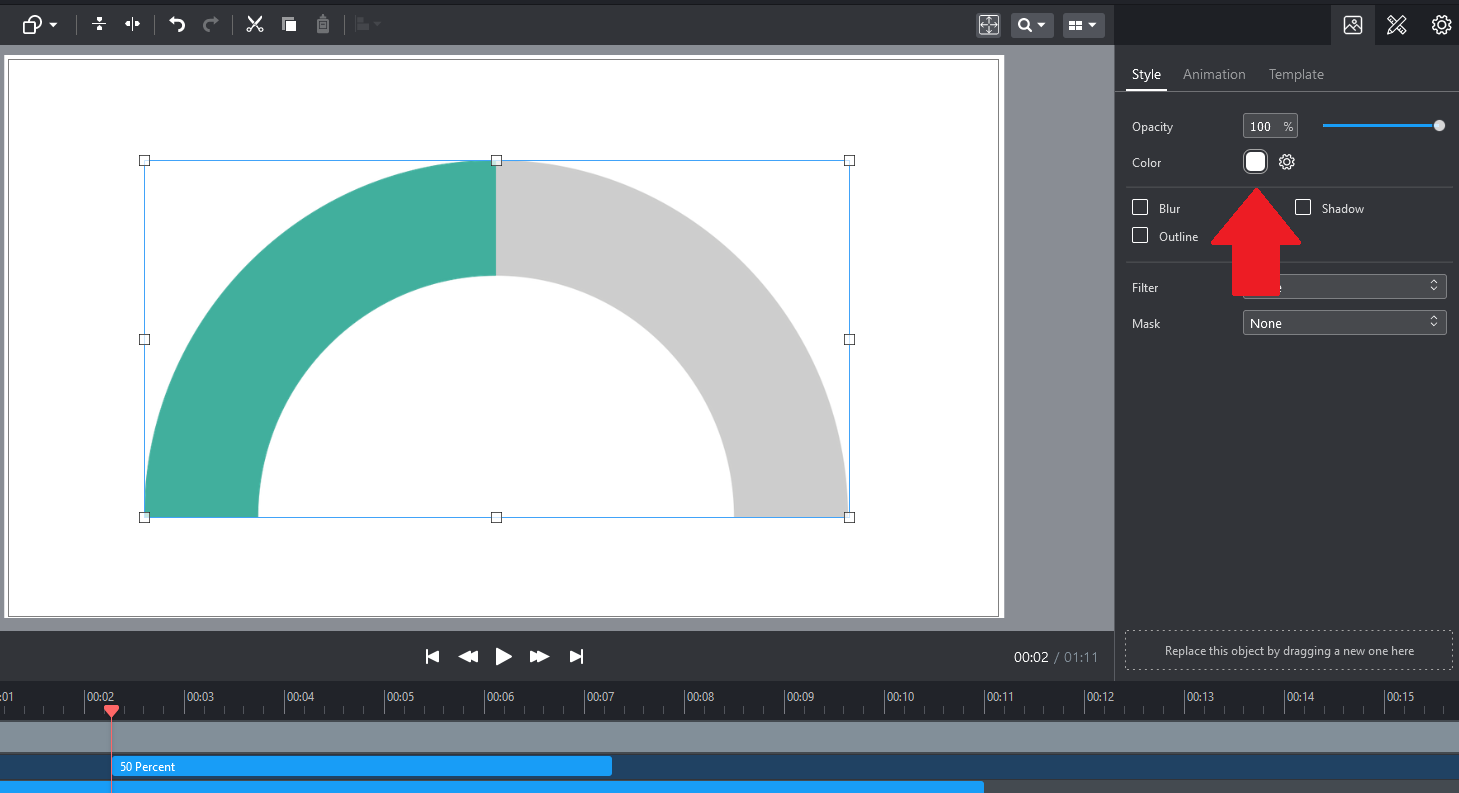Jump to the end of the video

[576, 656]
